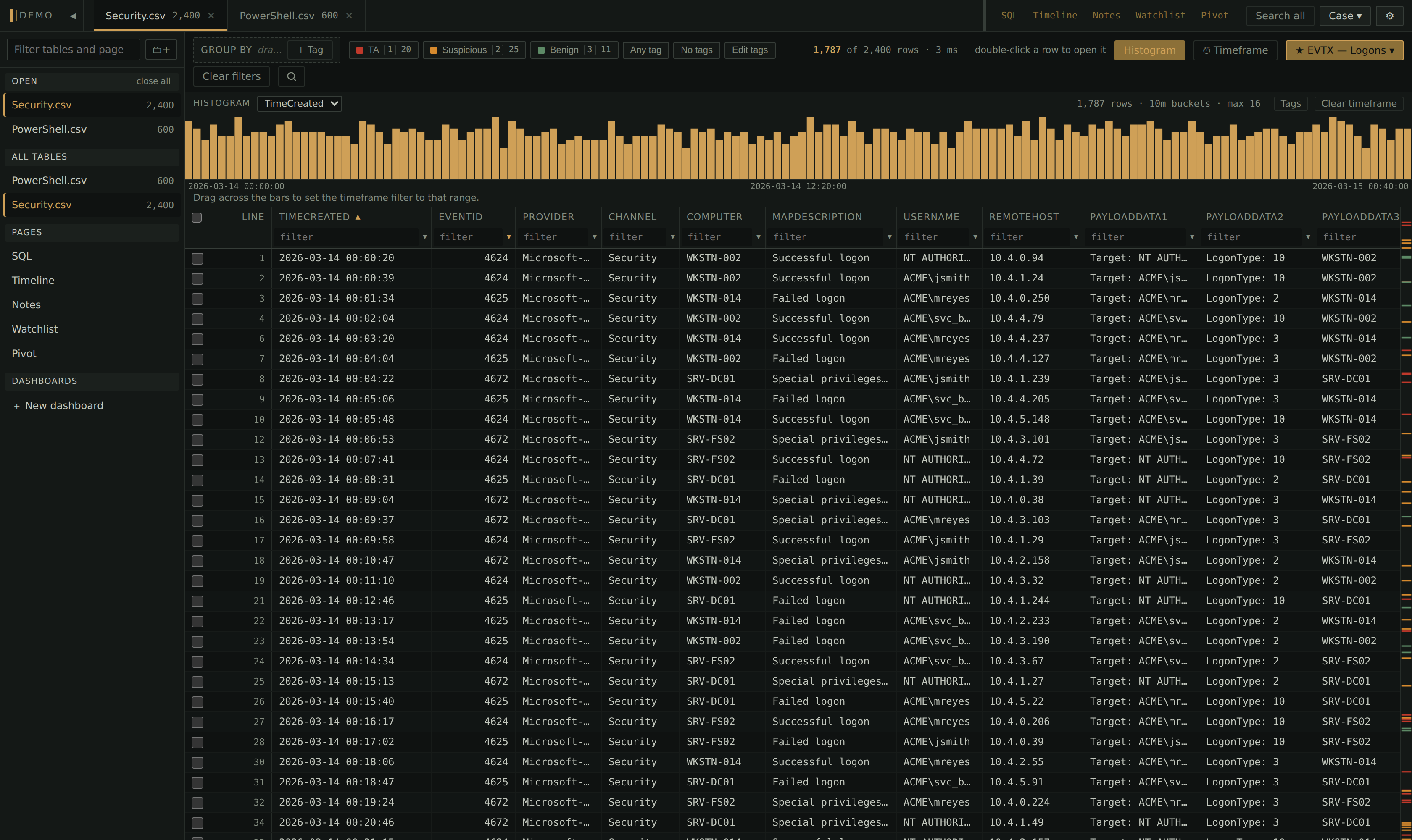Open the Watchlist top menu item
This screenshot has width=1412, height=840.
tap(1160, 15)
